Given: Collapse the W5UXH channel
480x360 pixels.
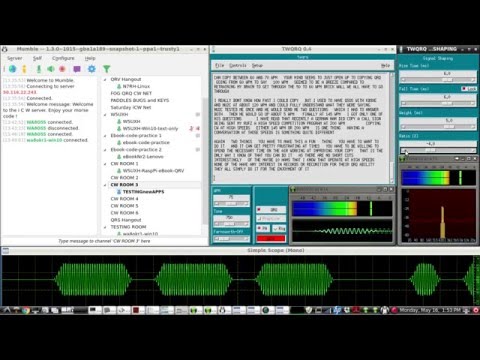Looking at the screenshot, I should (x=105, y=115).
